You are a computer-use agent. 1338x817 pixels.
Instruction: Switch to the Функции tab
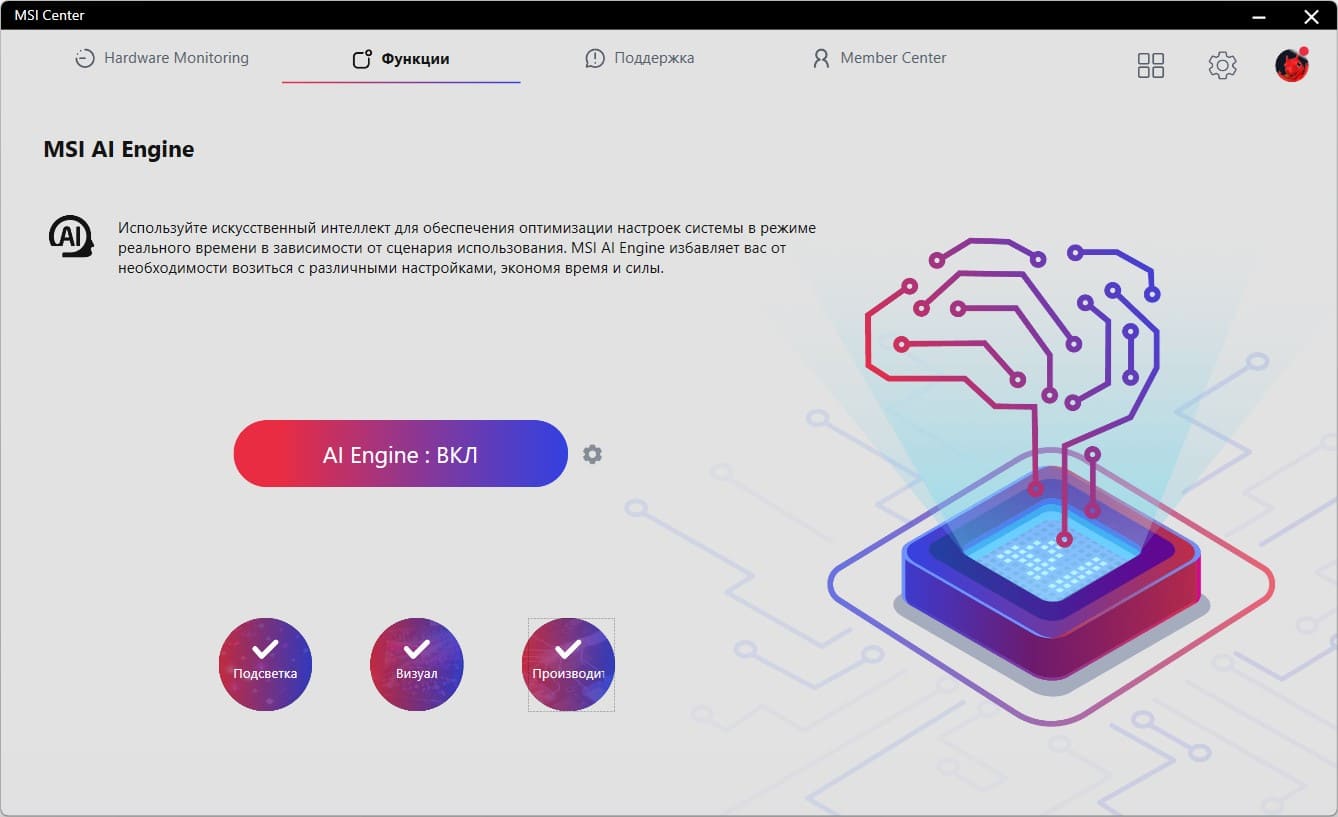[401, 59]
